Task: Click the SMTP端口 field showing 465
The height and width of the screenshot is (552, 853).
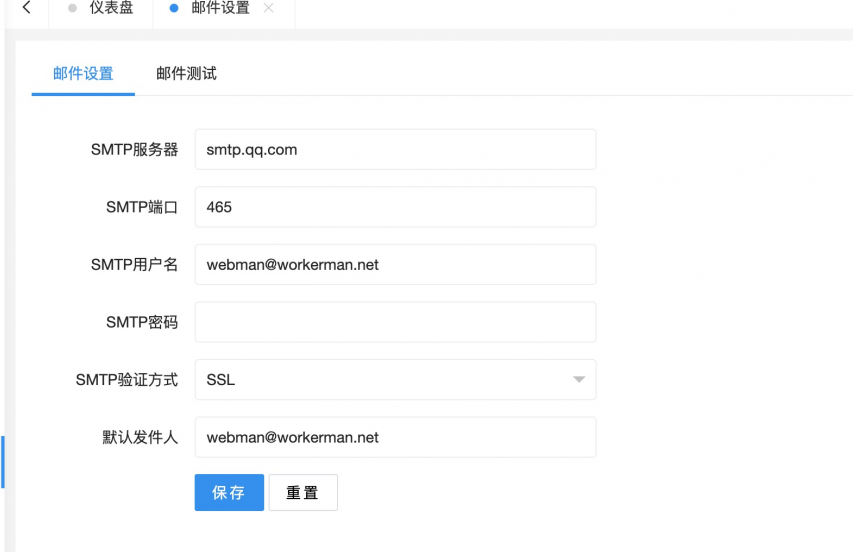Action: [x=395, y=207]
